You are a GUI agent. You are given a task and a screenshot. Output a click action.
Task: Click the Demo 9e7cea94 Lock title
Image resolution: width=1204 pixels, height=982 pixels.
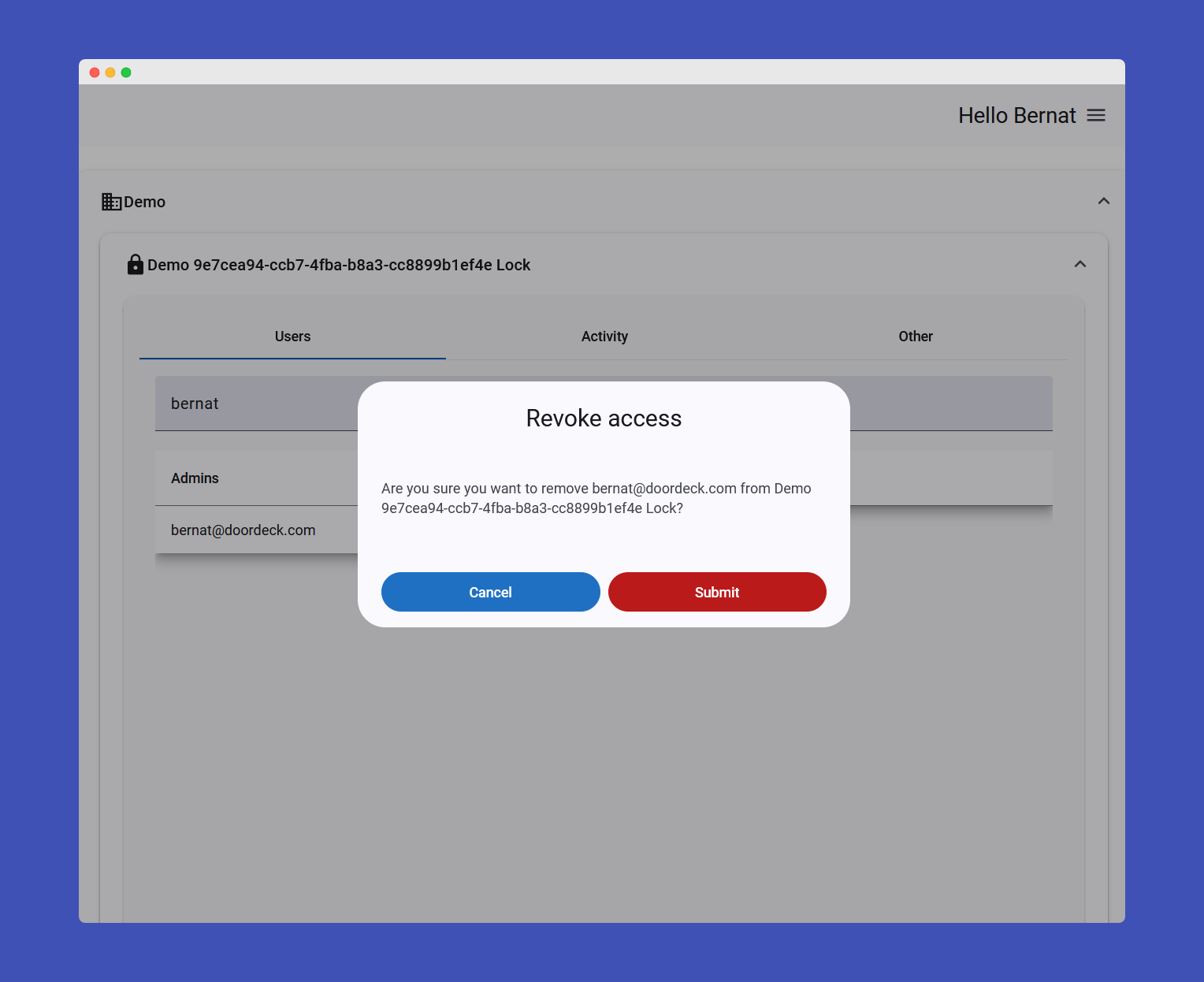339,265
